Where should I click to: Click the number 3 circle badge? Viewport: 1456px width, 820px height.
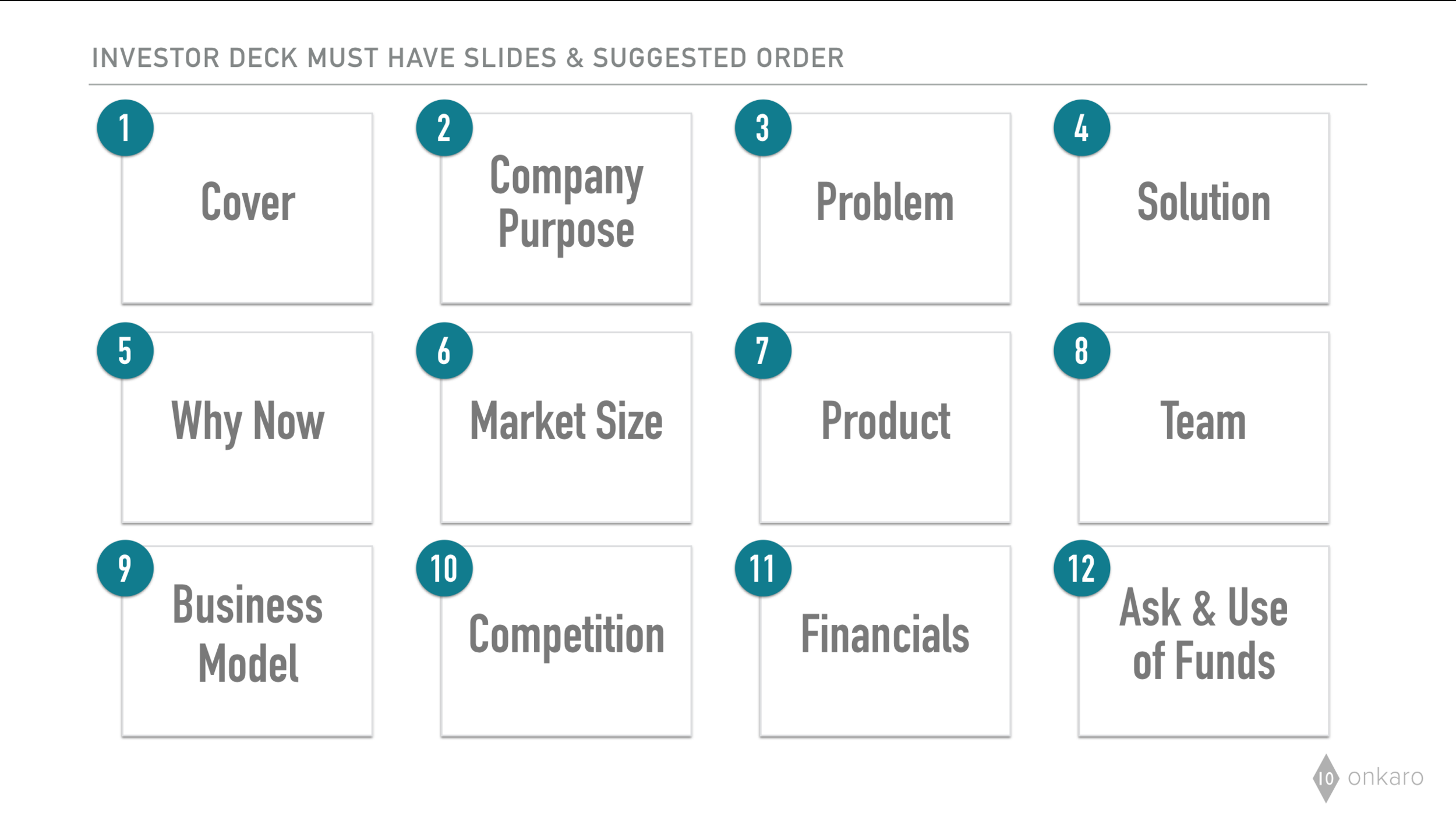coord(763,128)
